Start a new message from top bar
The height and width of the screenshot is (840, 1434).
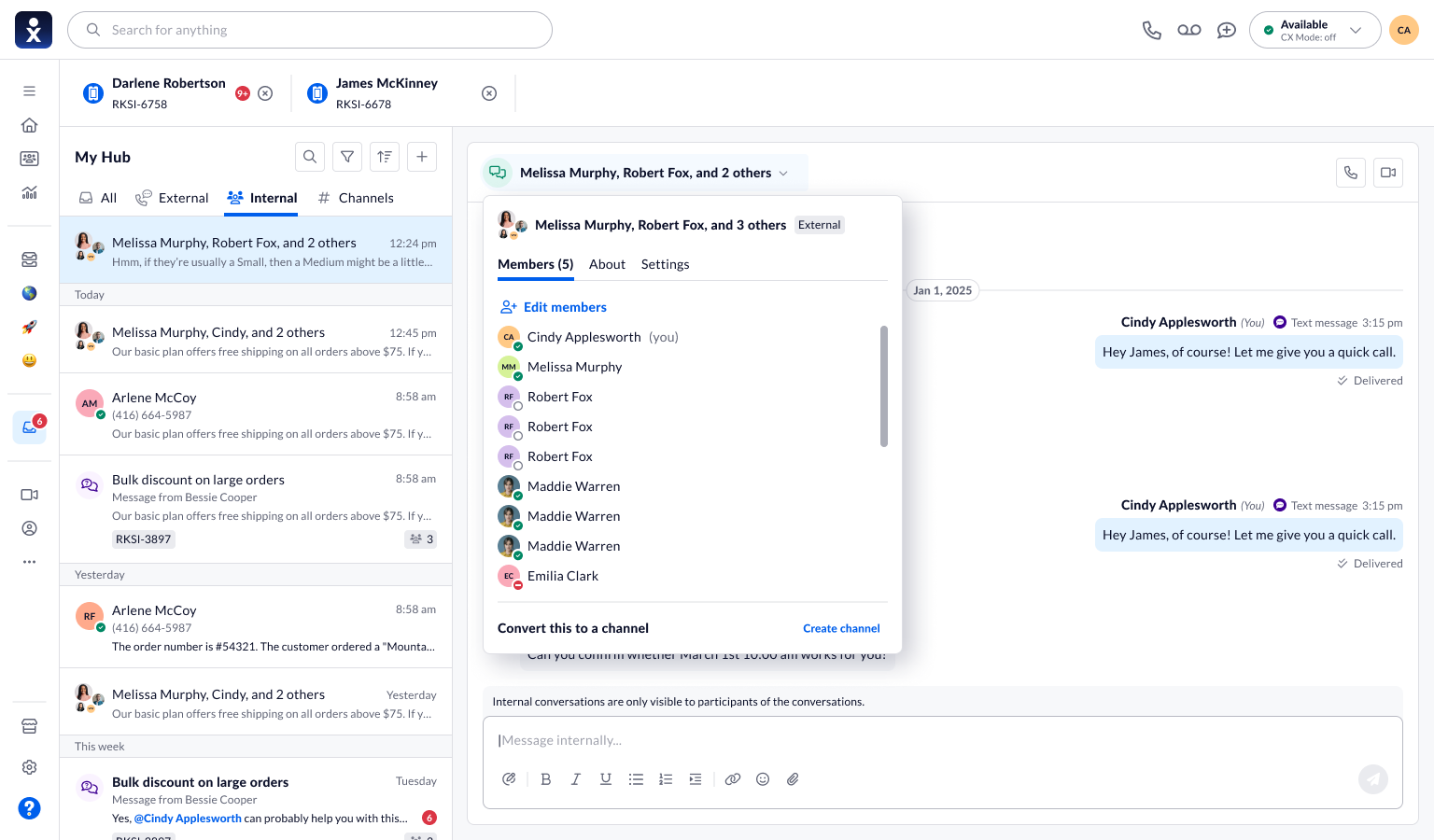click(1227, 30)
